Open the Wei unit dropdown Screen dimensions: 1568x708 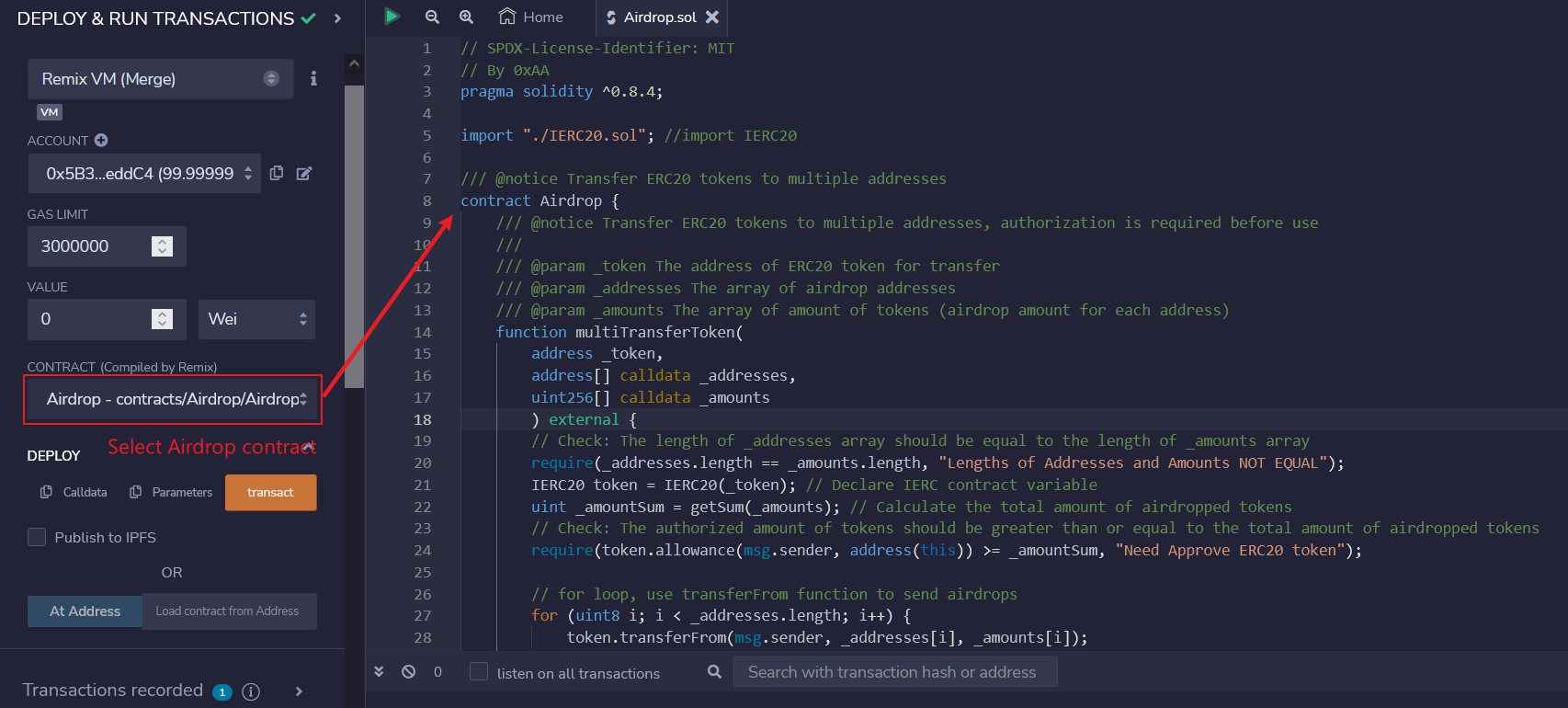tap(256, 319)
